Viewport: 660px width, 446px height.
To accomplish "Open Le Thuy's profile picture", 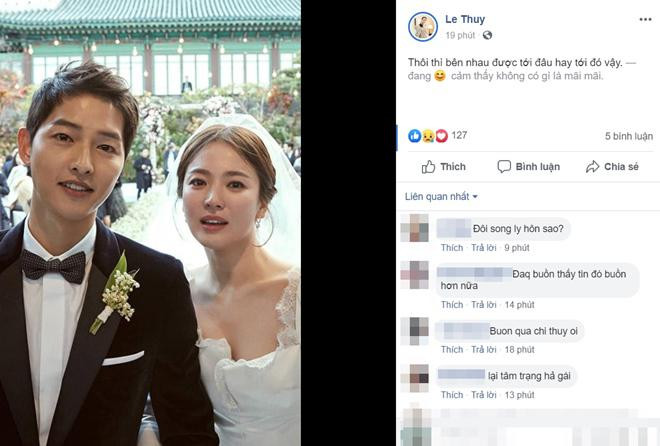I will tap(423, 27).
